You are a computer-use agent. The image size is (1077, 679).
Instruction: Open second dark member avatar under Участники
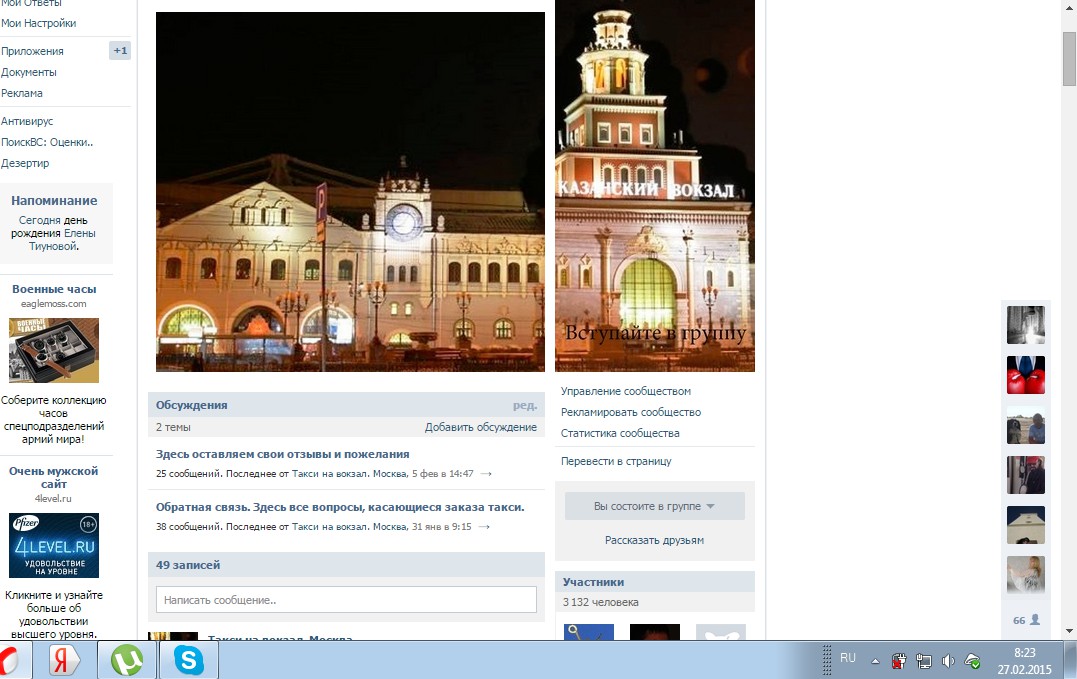tap(655, 632)
